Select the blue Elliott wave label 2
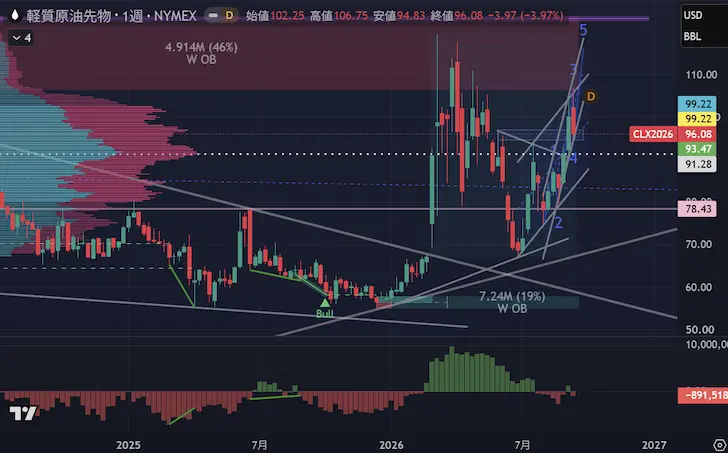 (559, 223)
